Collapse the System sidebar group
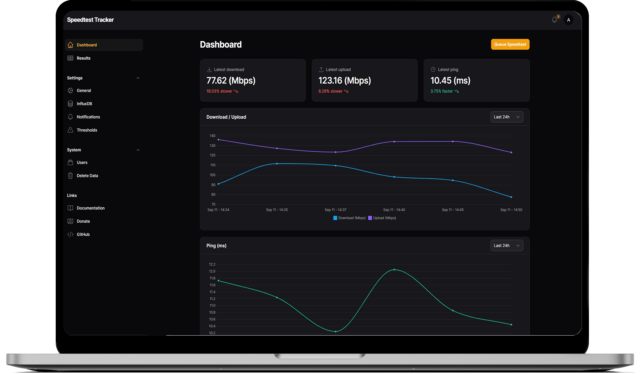This screenshot has height=374, width=640. coord(138,150)
